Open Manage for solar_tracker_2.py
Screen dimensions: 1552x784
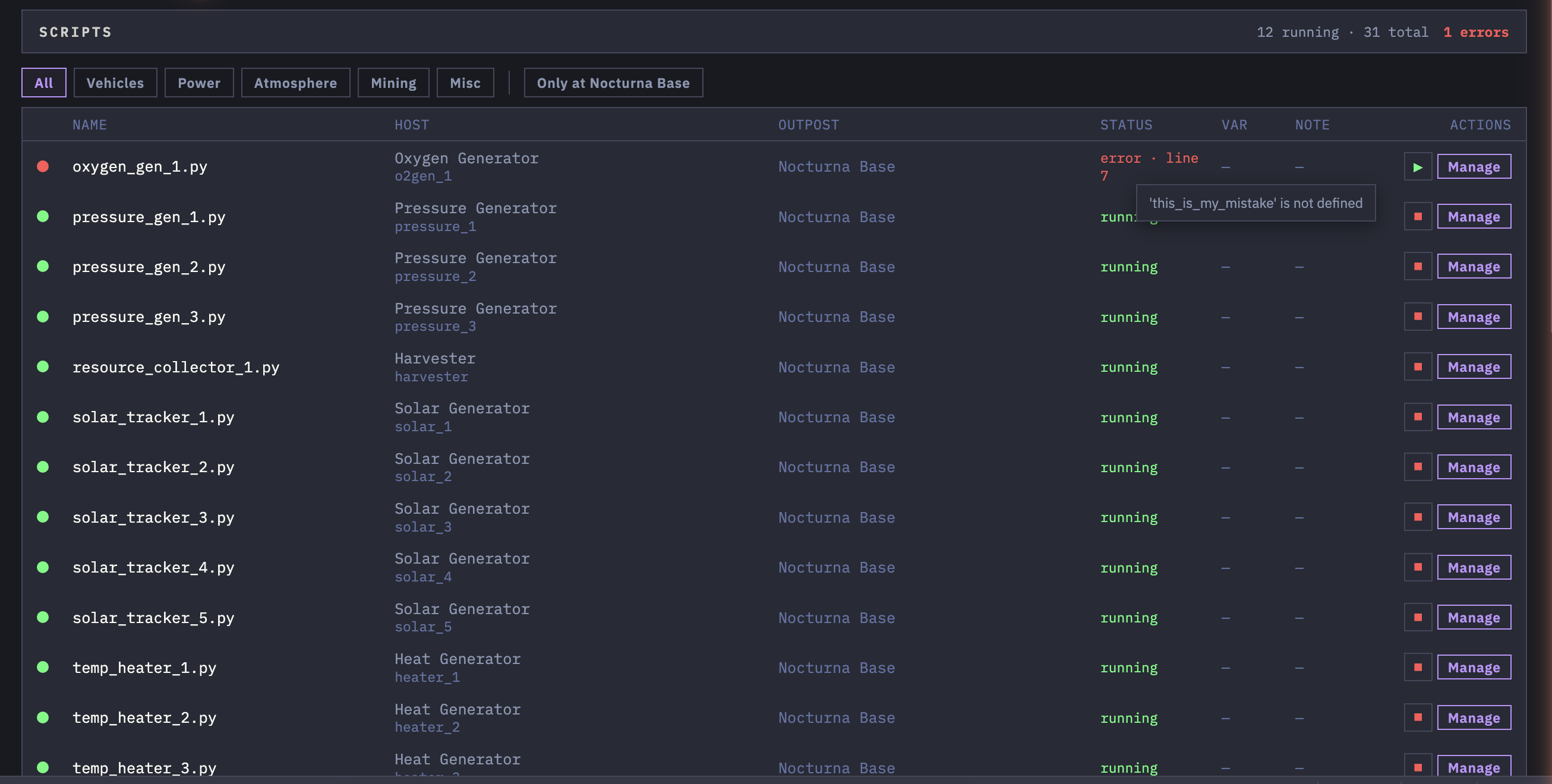click(x=1474, y=467)
